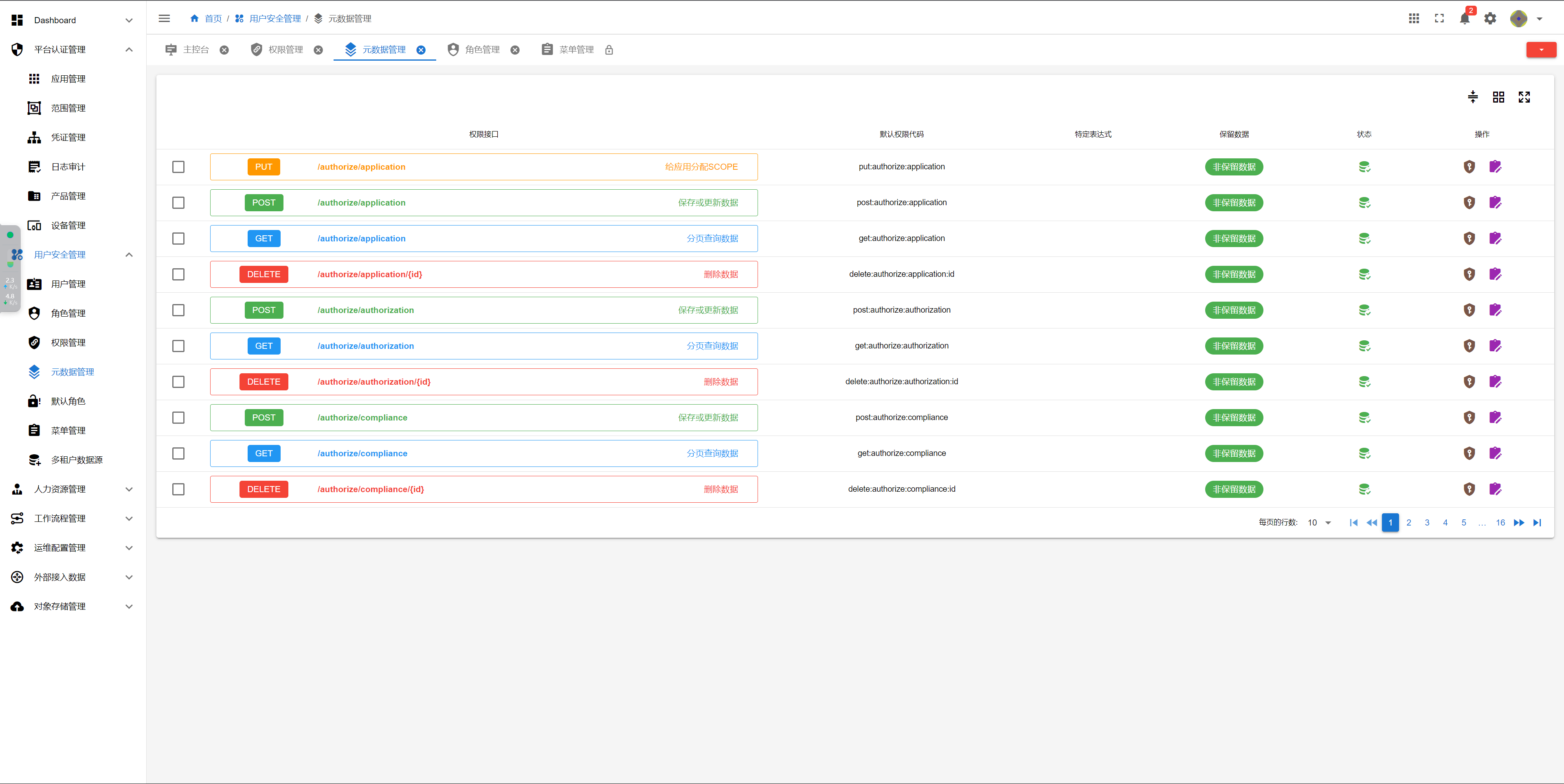Toggle fullscreen mode icon in header
The image size is (1564, 784).
(1439, 19)
